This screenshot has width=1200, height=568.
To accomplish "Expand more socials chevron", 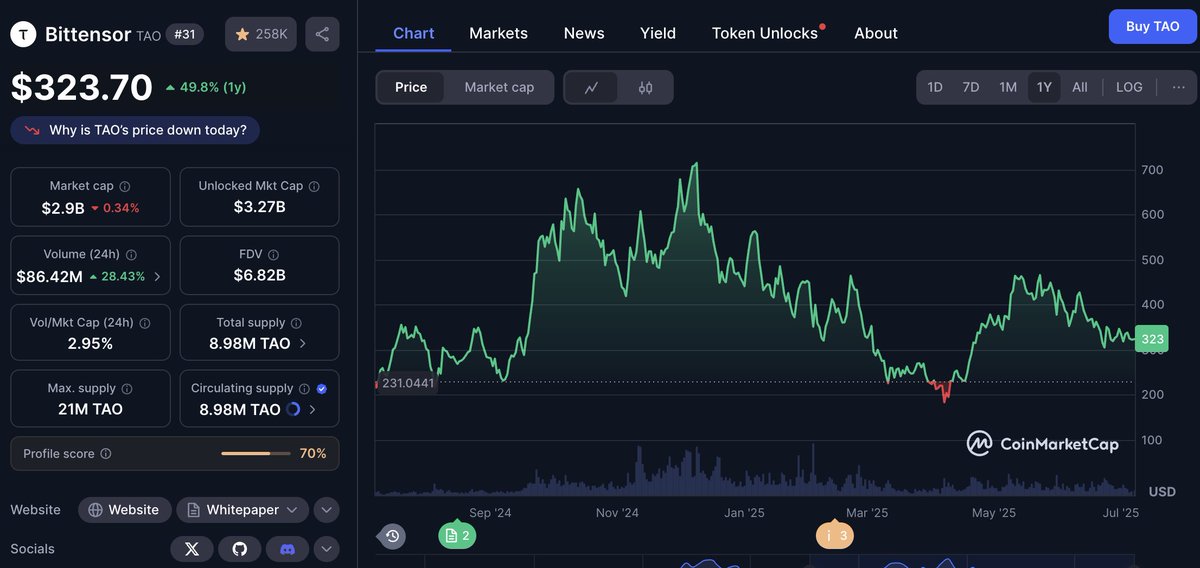I will [327, 549].
